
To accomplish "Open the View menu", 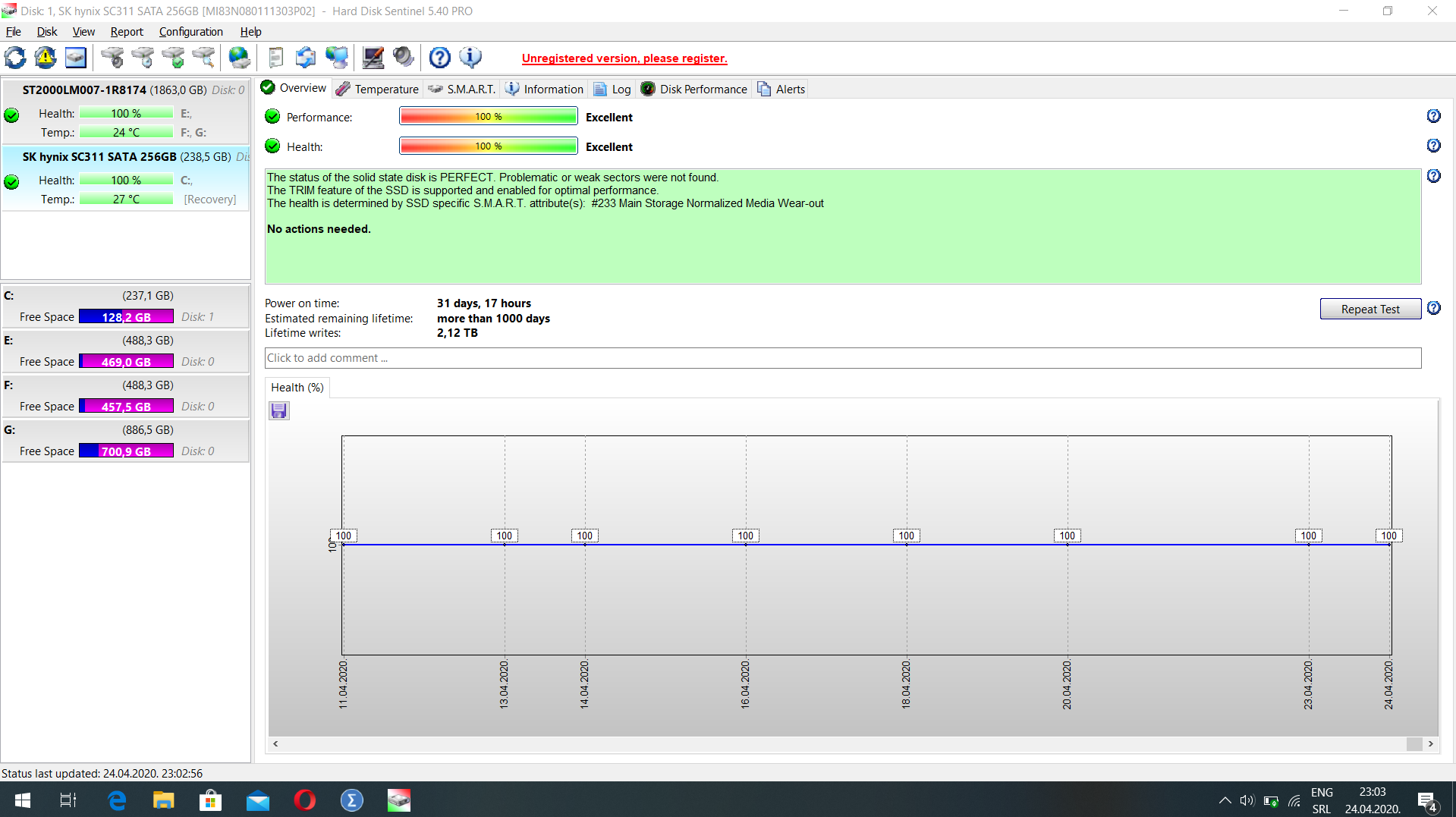I will coord(83,32).
